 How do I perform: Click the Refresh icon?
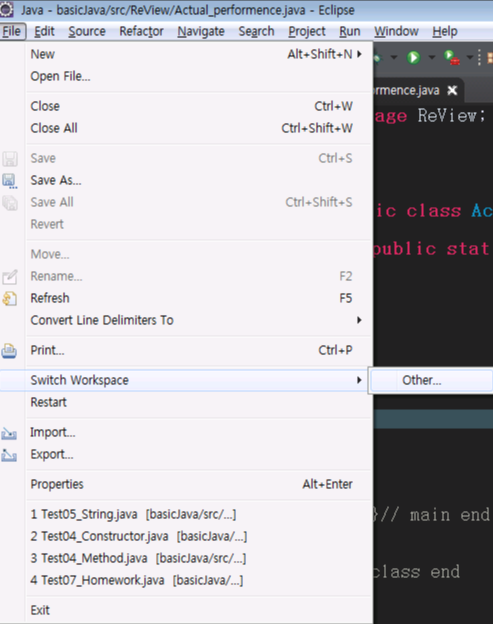pyautogui.click(x=10, y=298)
